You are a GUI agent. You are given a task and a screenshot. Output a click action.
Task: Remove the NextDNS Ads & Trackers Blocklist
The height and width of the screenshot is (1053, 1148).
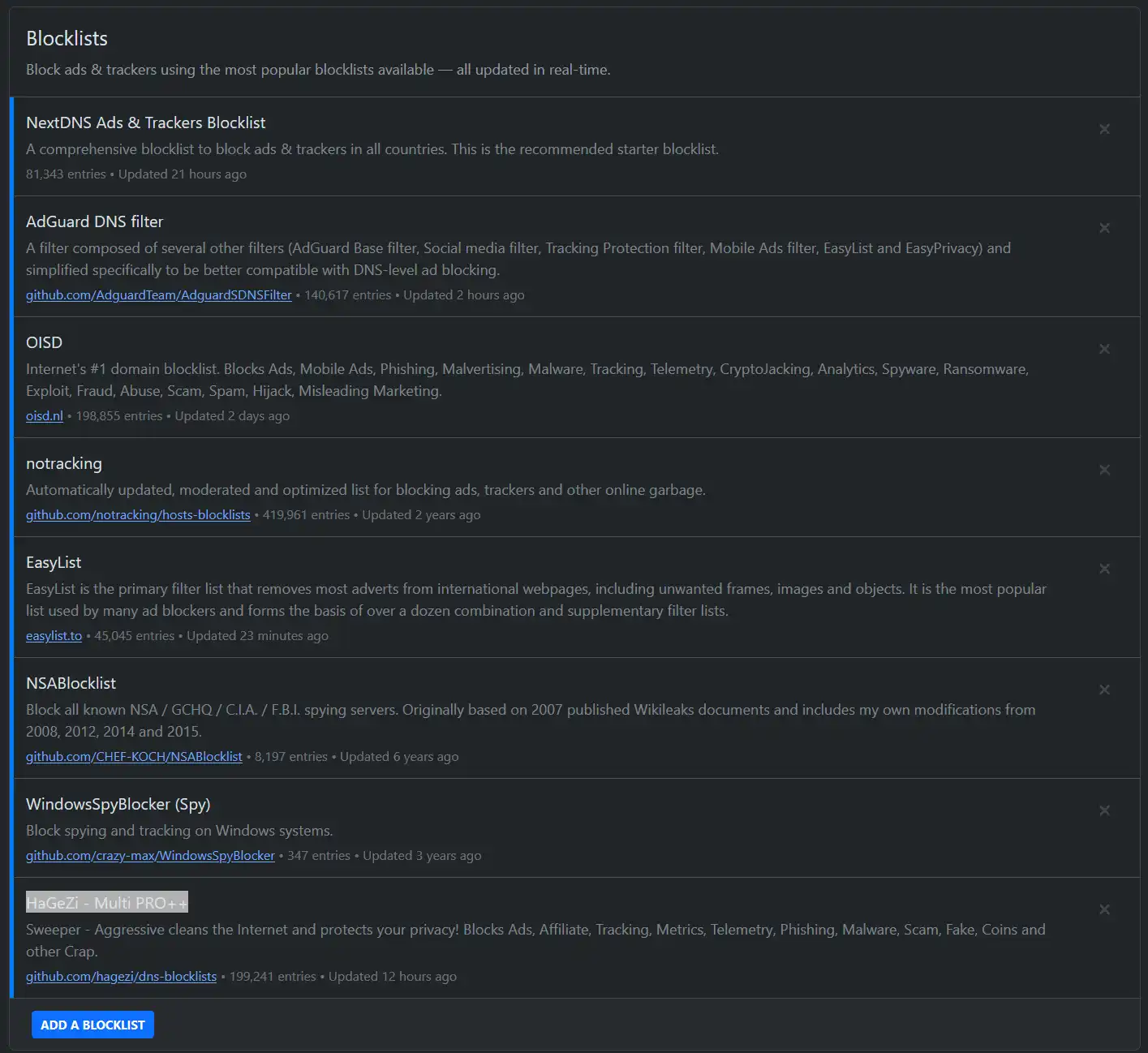point(1104,129)
